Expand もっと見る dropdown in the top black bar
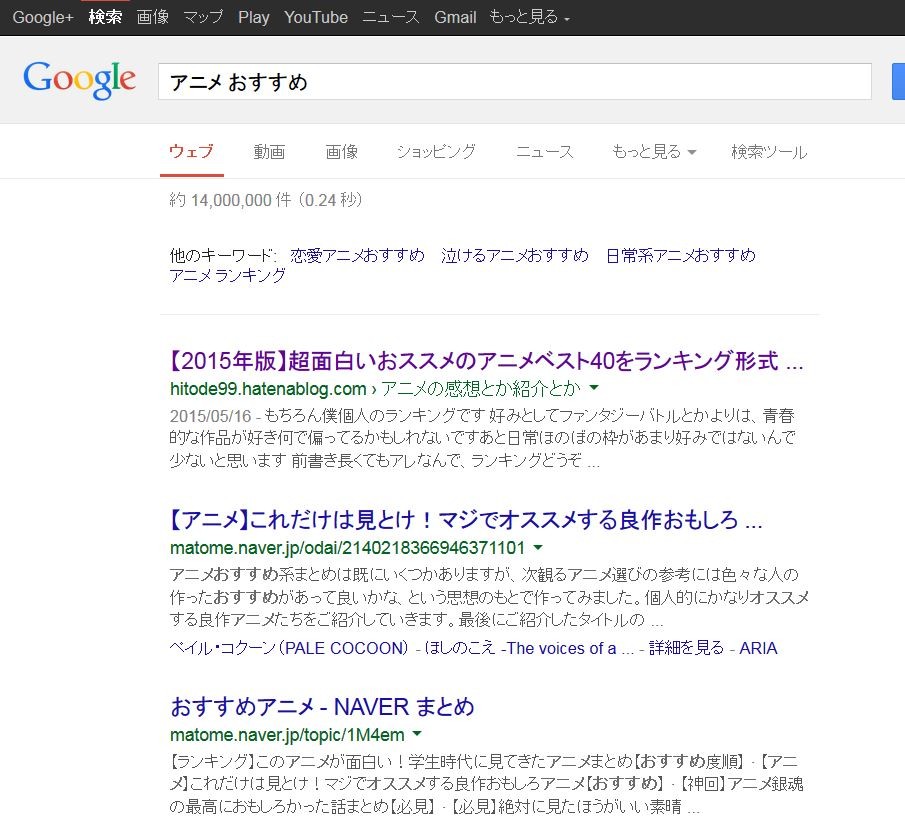 pyautogui.click(x=529, y=17)
